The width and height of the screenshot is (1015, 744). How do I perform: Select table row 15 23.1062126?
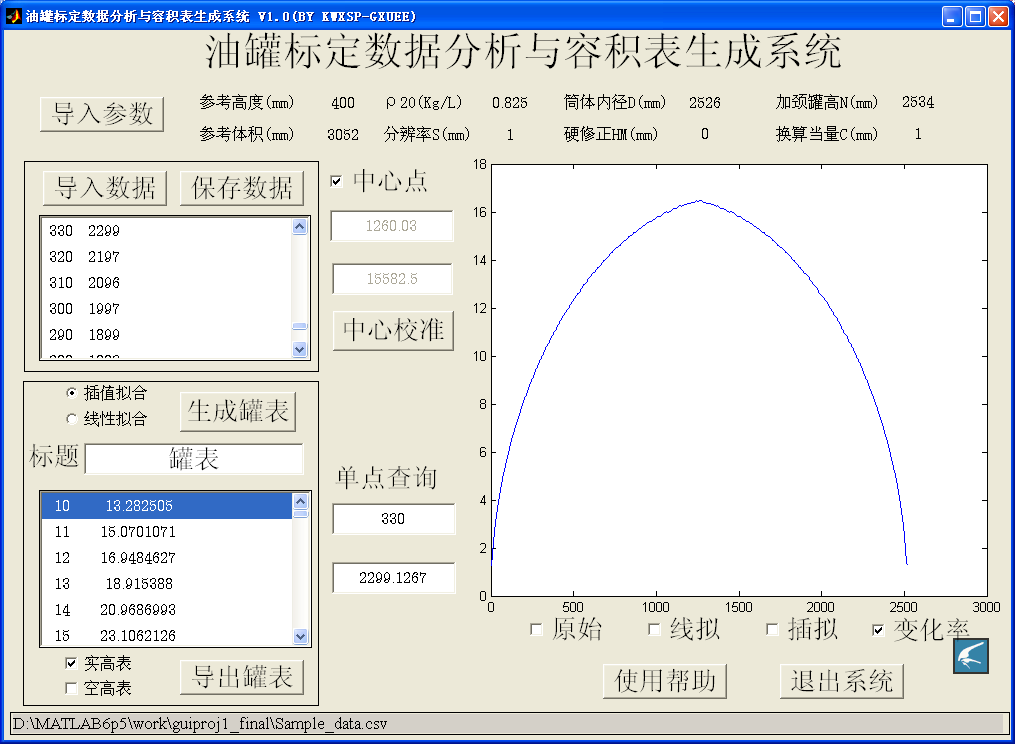(167, 635)
